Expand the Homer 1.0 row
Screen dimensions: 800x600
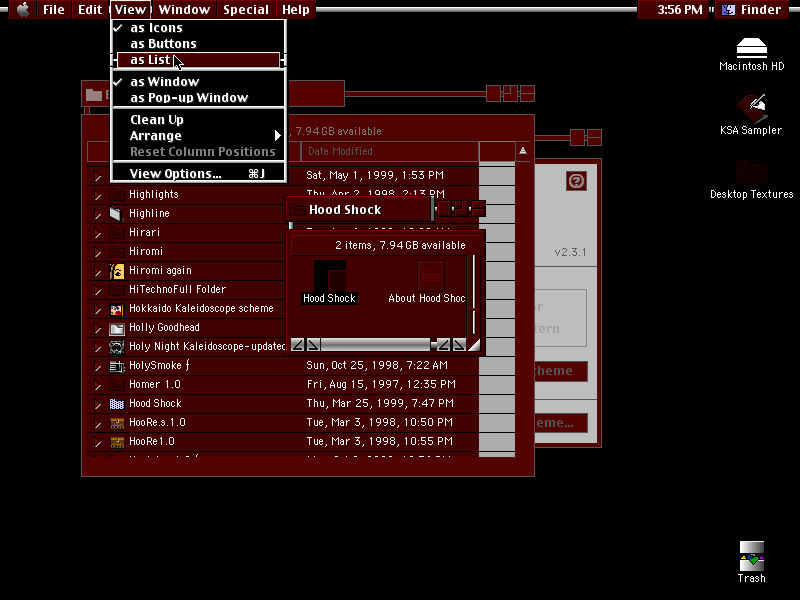click(x=97, y=385)
